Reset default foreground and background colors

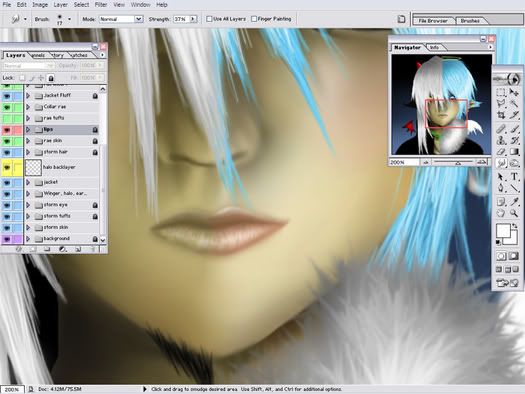click(x=499, y=242)
